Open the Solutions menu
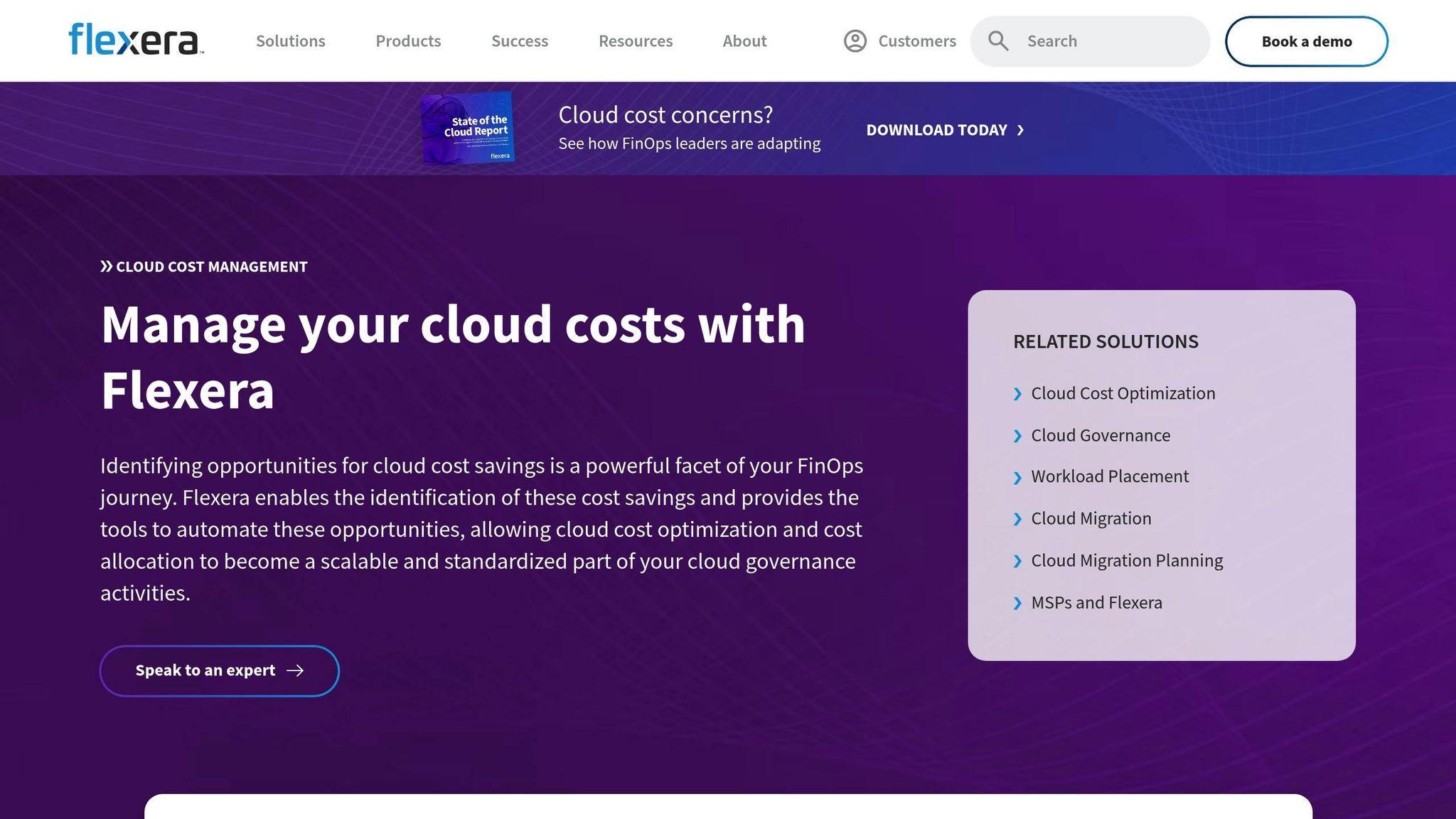Image resolution: width=1456 pixels, height=819 pixels. tap(291, 41)
